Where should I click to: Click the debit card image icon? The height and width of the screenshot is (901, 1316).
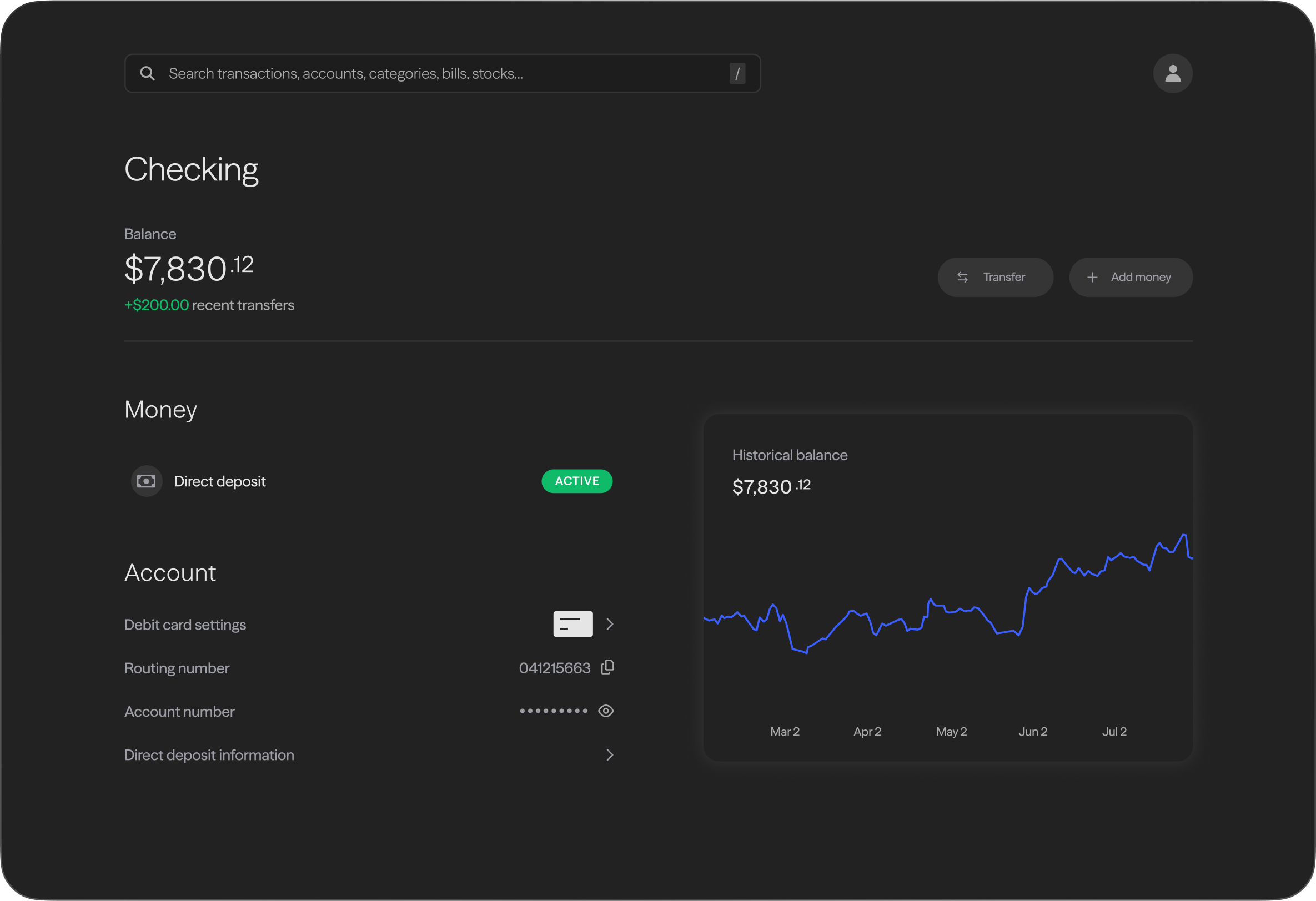(x=572, y=624)
